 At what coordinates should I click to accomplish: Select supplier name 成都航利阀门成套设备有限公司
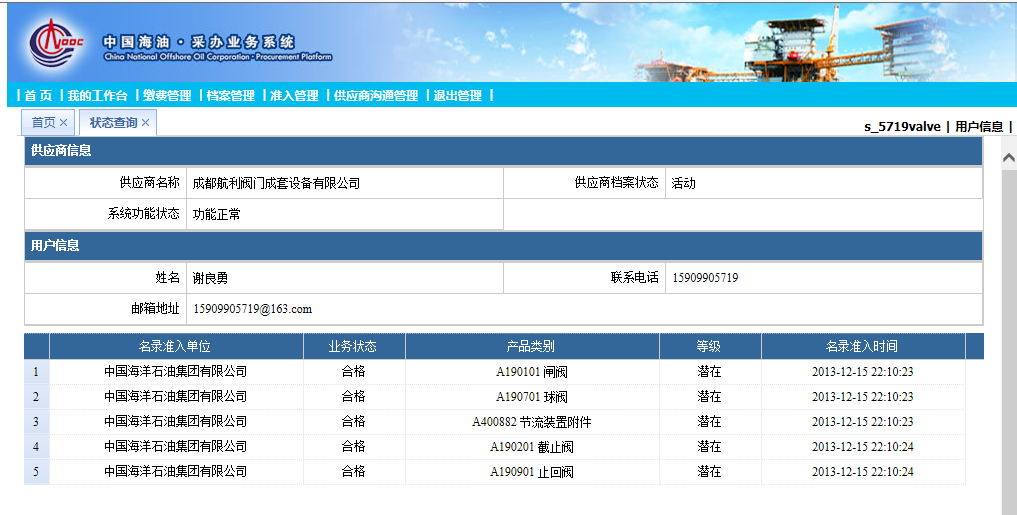[x=276, y=184]
